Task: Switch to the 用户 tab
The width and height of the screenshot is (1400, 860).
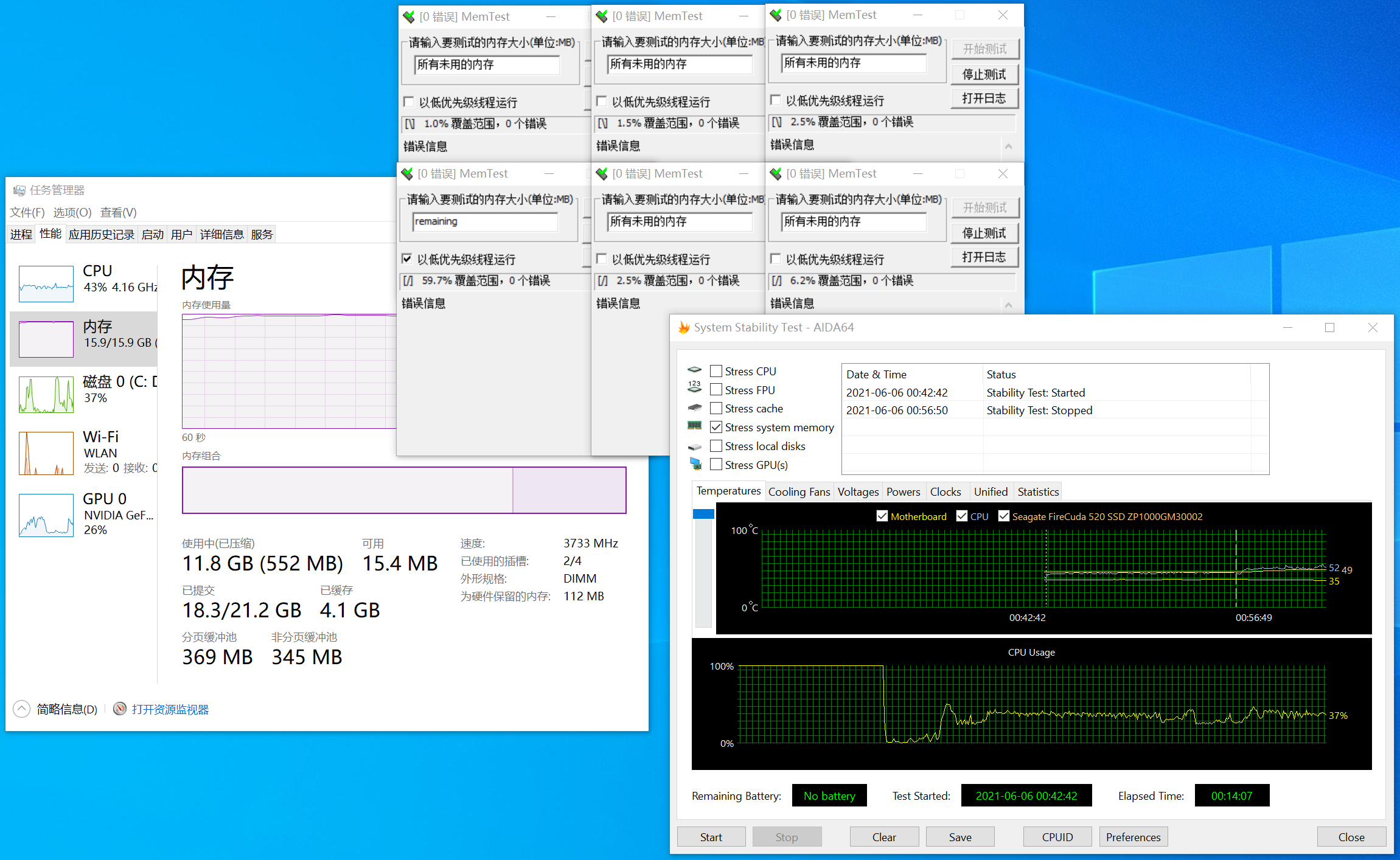Action: tap(181, 235)
